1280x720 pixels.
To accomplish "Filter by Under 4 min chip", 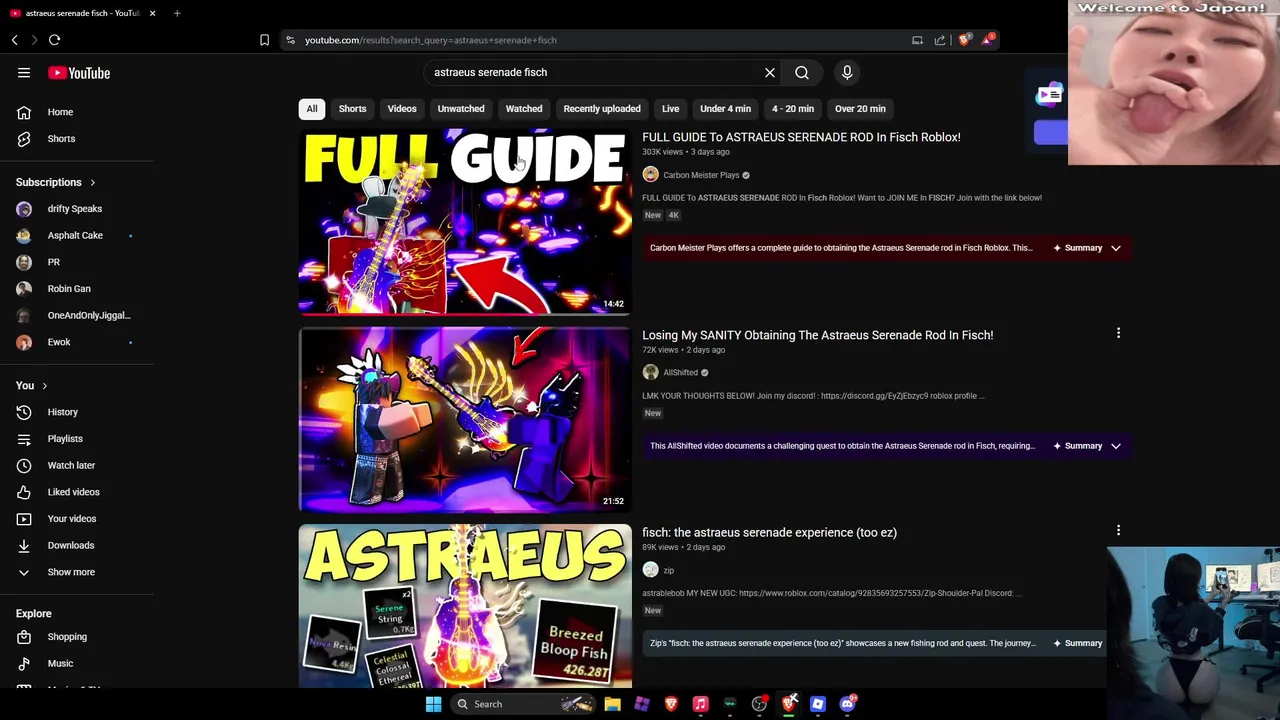I will (725, 109).
